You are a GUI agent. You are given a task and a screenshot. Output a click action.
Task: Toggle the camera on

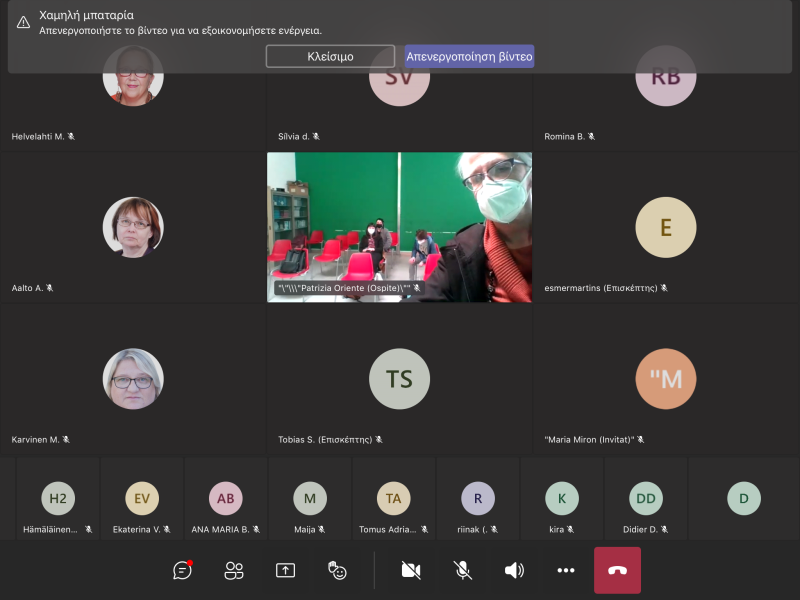coord(411,570)
